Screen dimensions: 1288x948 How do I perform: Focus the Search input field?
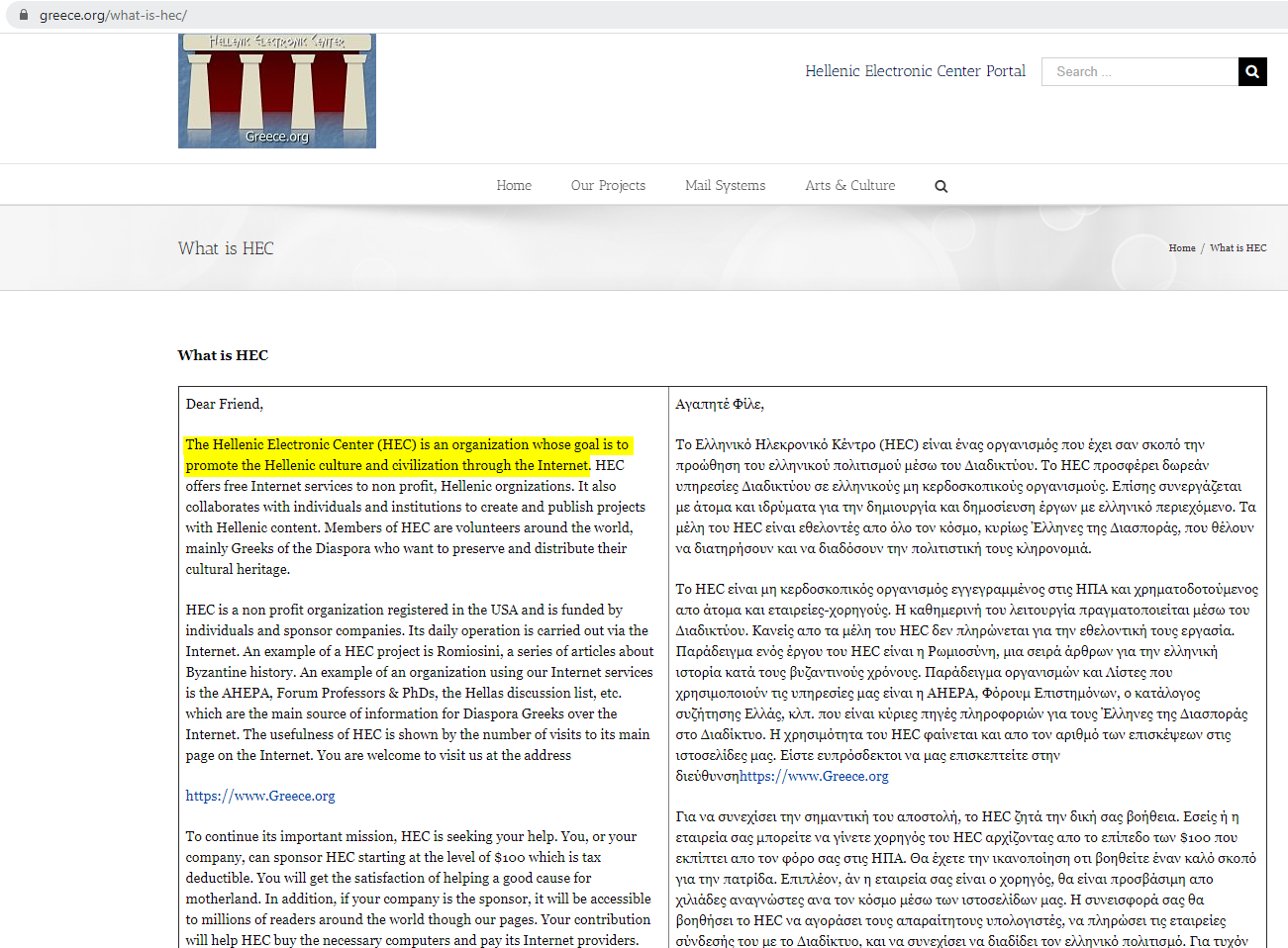coord(1139,71)
